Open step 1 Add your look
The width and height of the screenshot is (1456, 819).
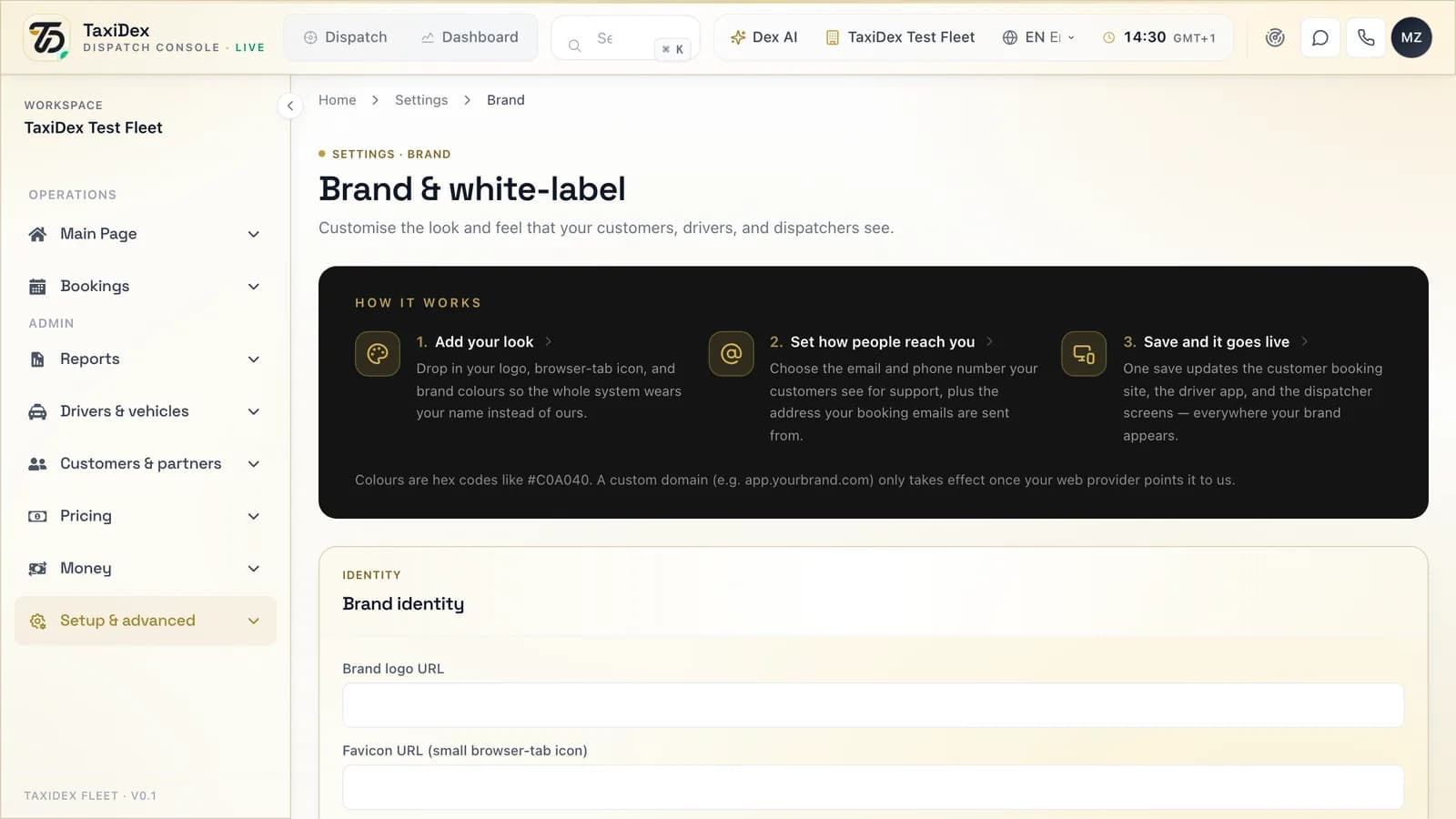click(484, 342)
